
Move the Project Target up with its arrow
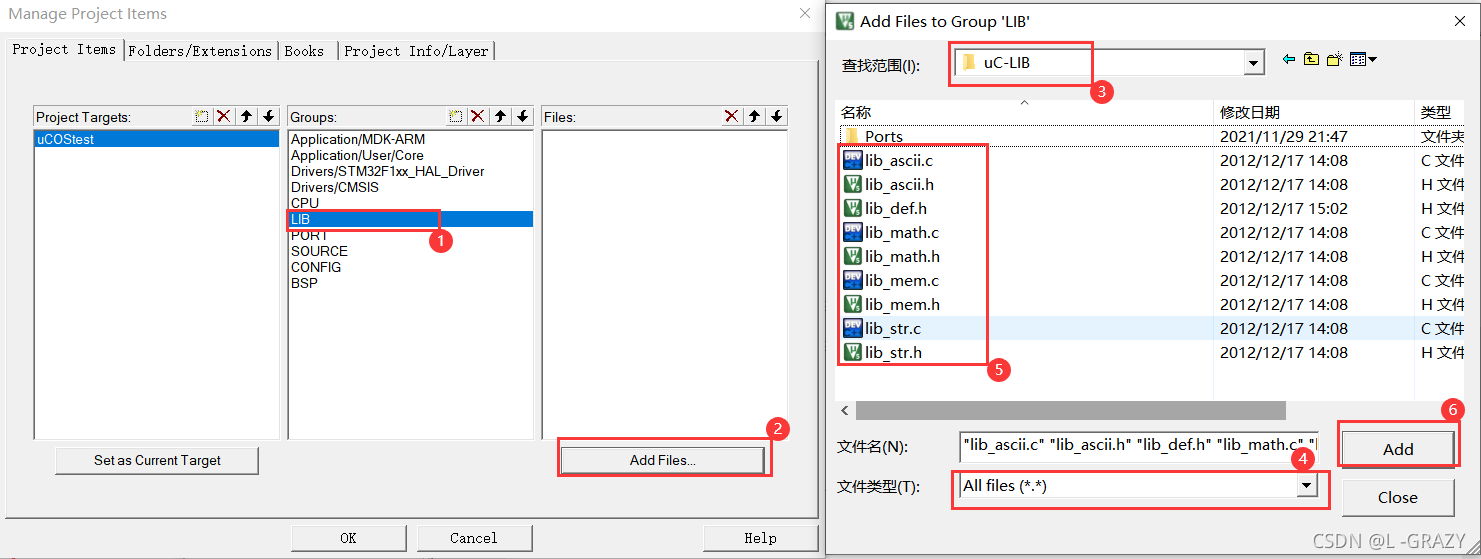(247, 117)
